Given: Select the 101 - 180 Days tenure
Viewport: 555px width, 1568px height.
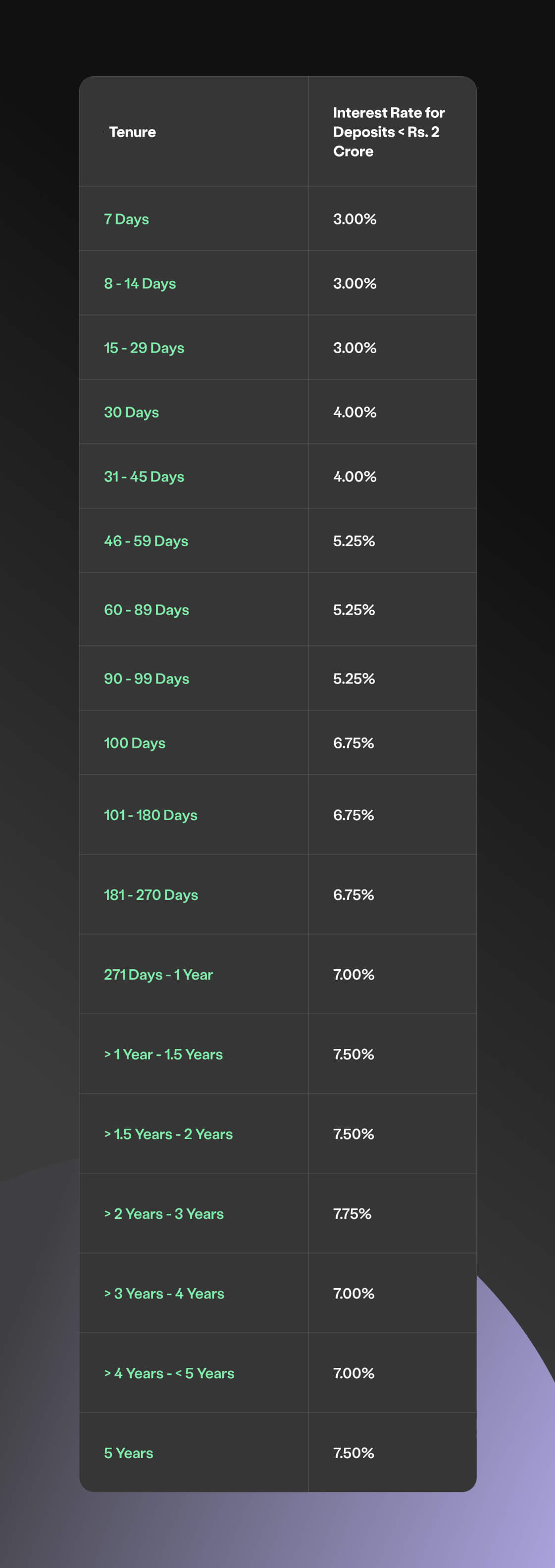Looking at the screenshot, I should click(x=151, y=815).
